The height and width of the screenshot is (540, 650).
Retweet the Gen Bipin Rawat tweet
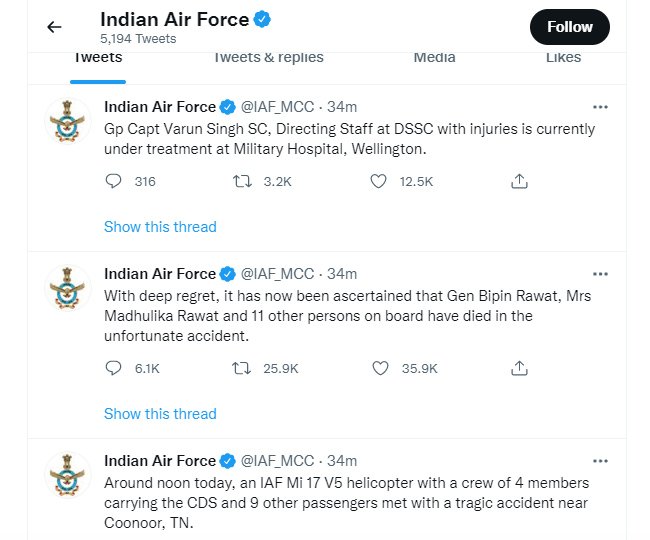pyautogui.click(x=241, y=368)
